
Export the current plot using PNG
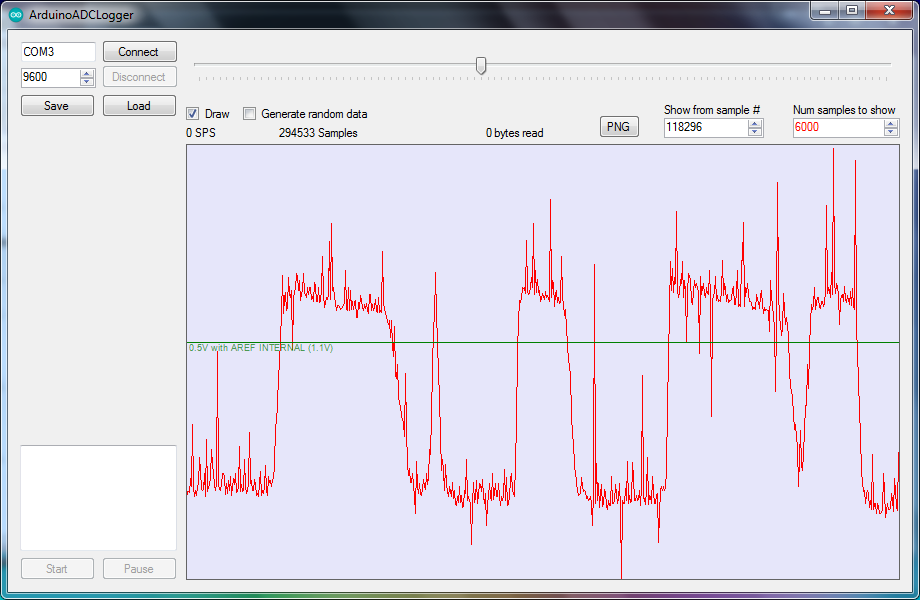tap(619, 126)
